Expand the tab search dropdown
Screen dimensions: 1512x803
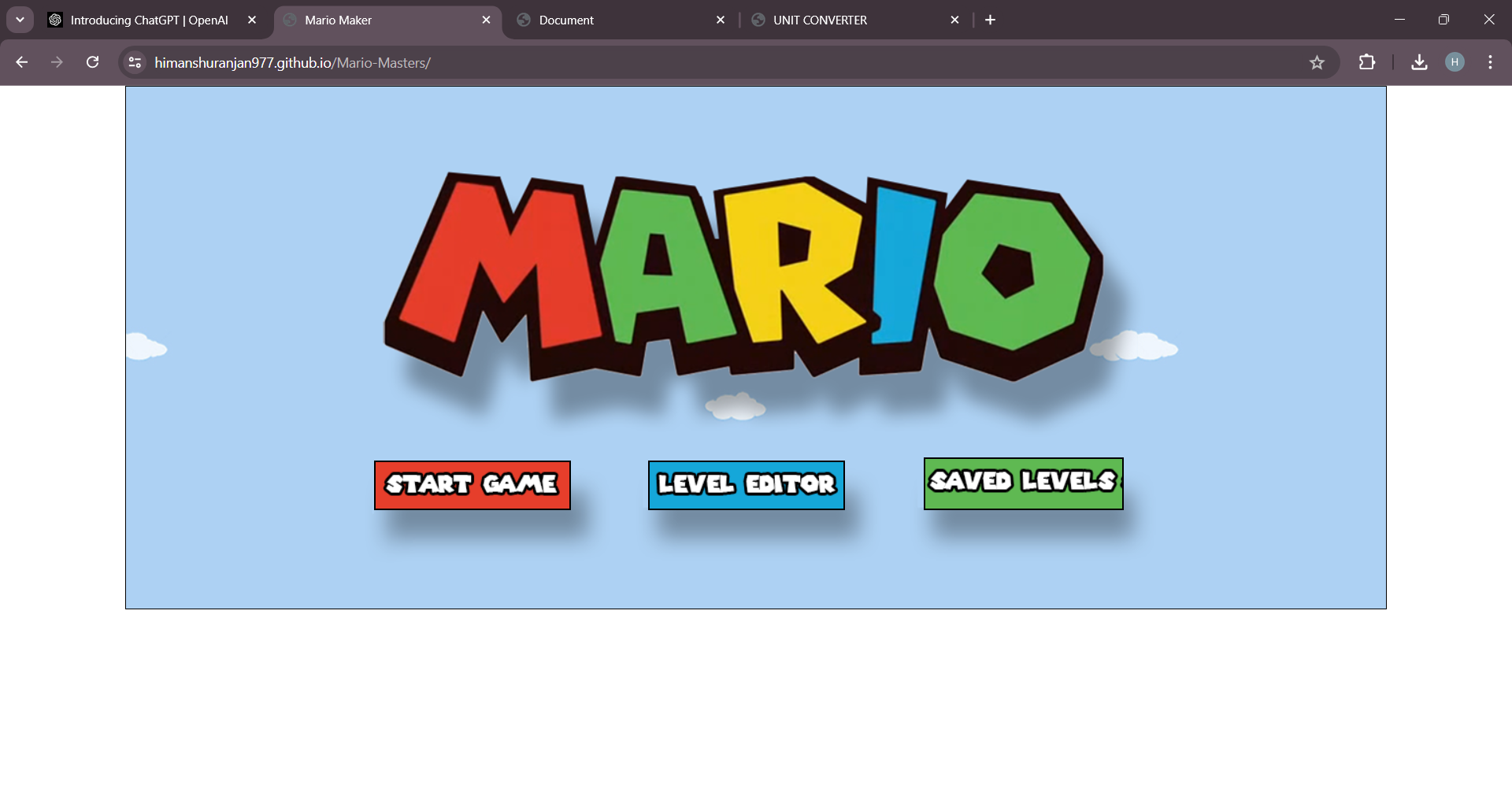coord(20,20)
